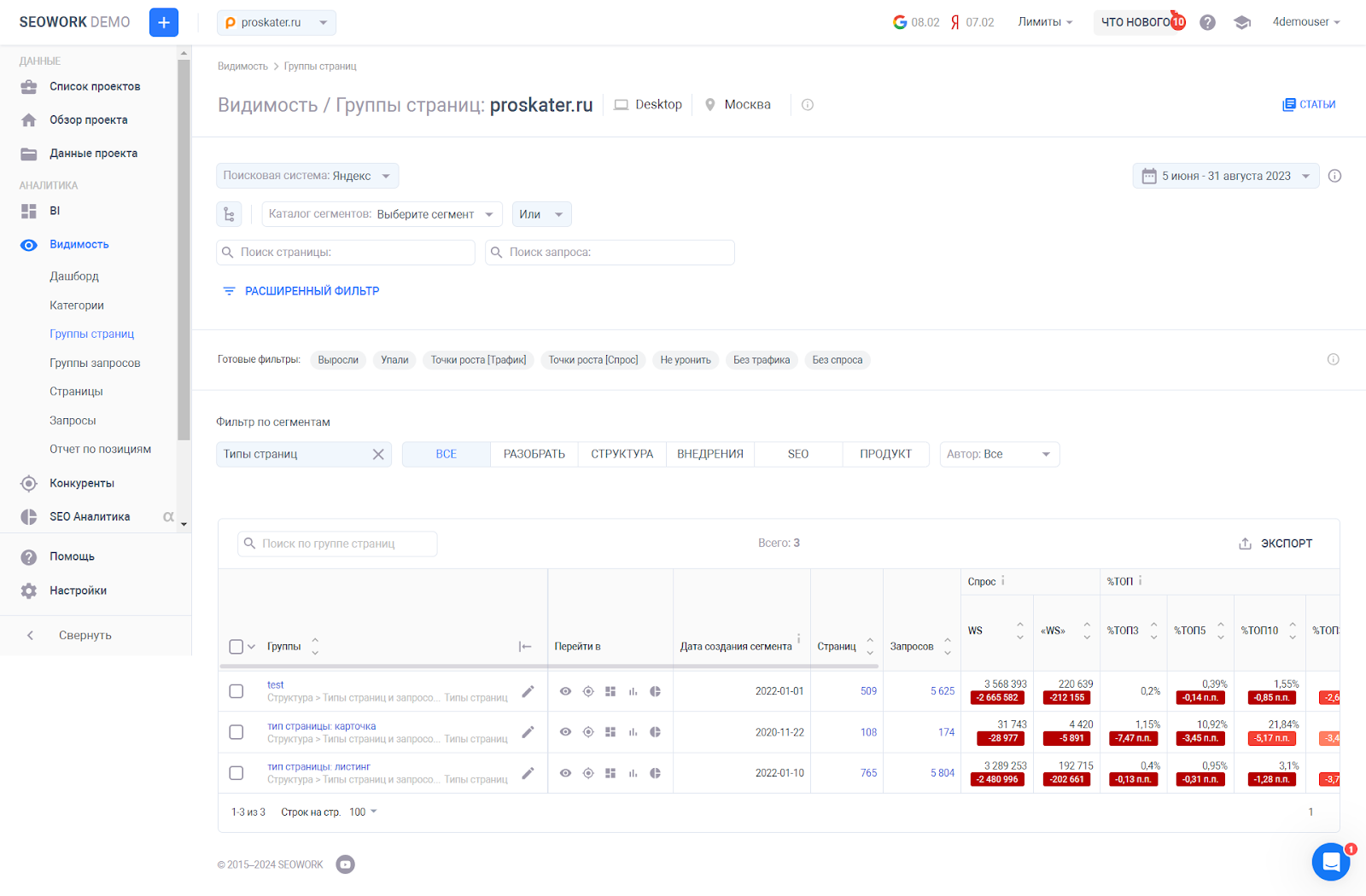Open the 4demouser account menu

[1306, 22]
